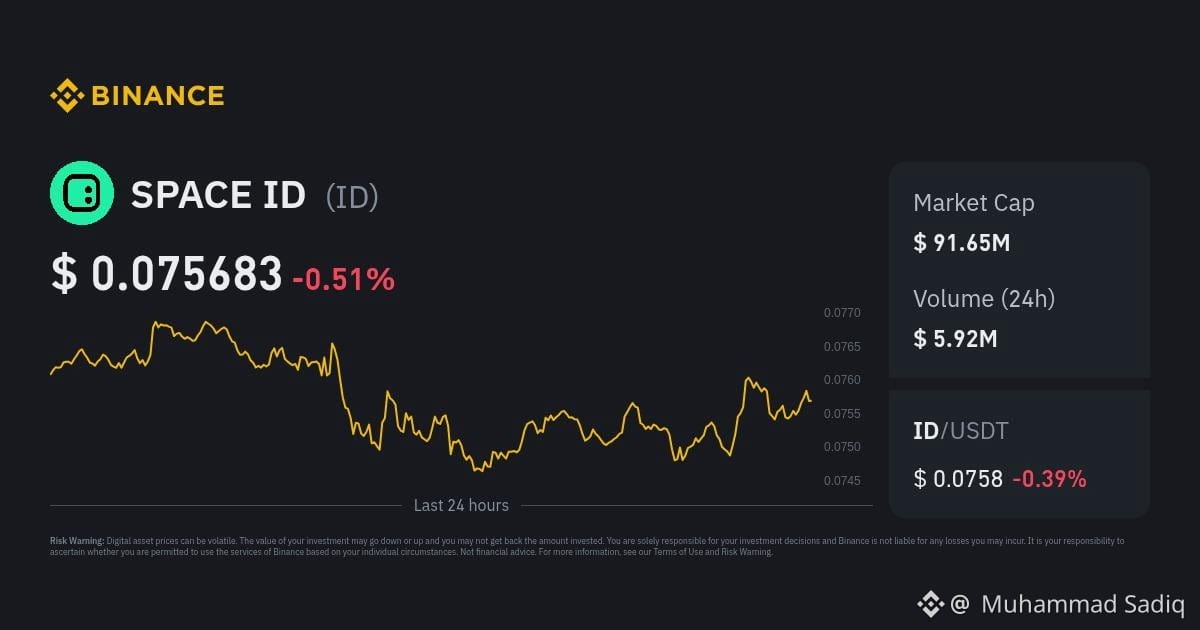The image size is (1200, 630).
Task: Click the Last 24 hours chart label
Action: [x=461, y=505]
